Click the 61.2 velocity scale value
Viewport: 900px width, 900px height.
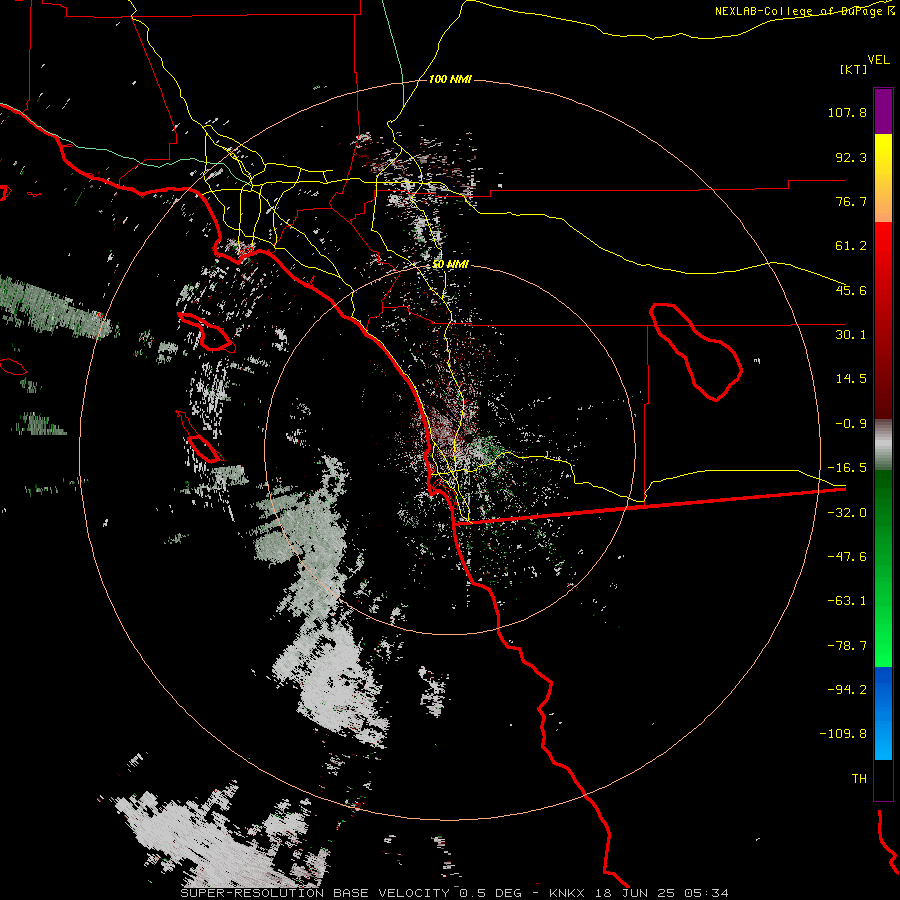click(x=851, y=246)
